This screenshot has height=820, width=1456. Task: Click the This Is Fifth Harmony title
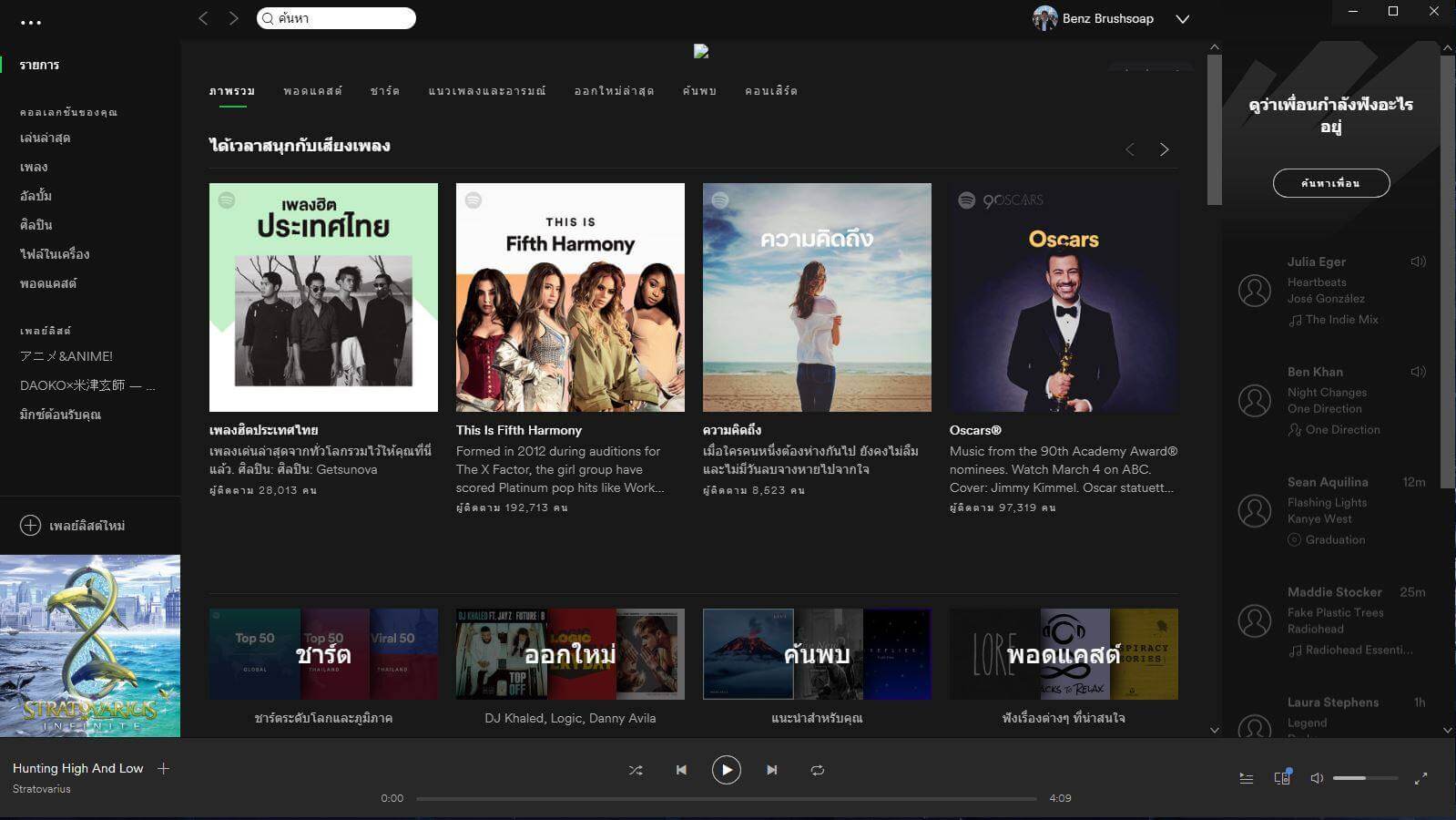pos(519,430)
